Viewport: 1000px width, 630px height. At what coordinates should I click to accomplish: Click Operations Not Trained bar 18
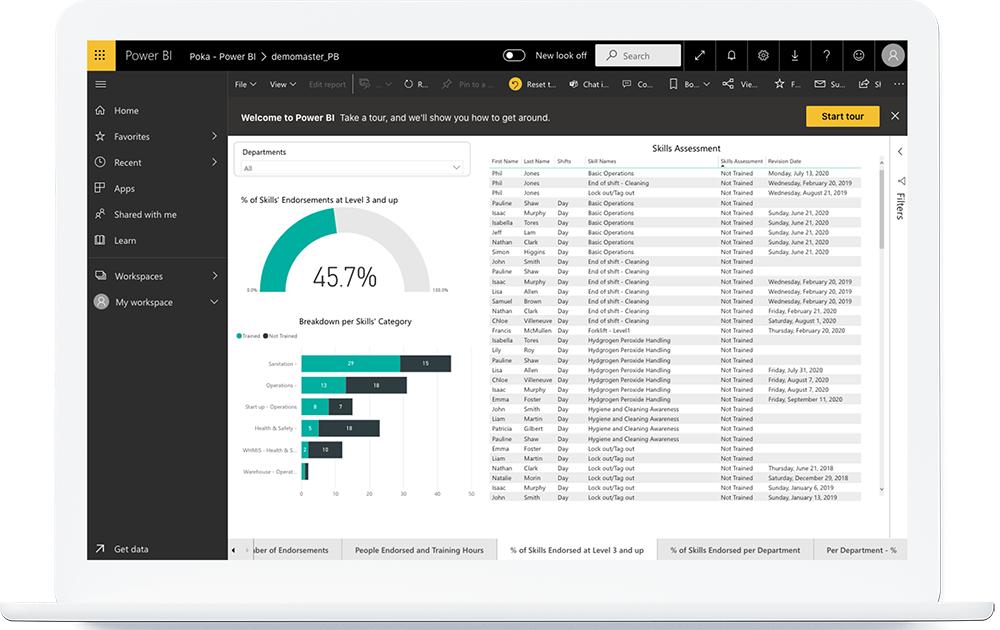tap(376, 385)
